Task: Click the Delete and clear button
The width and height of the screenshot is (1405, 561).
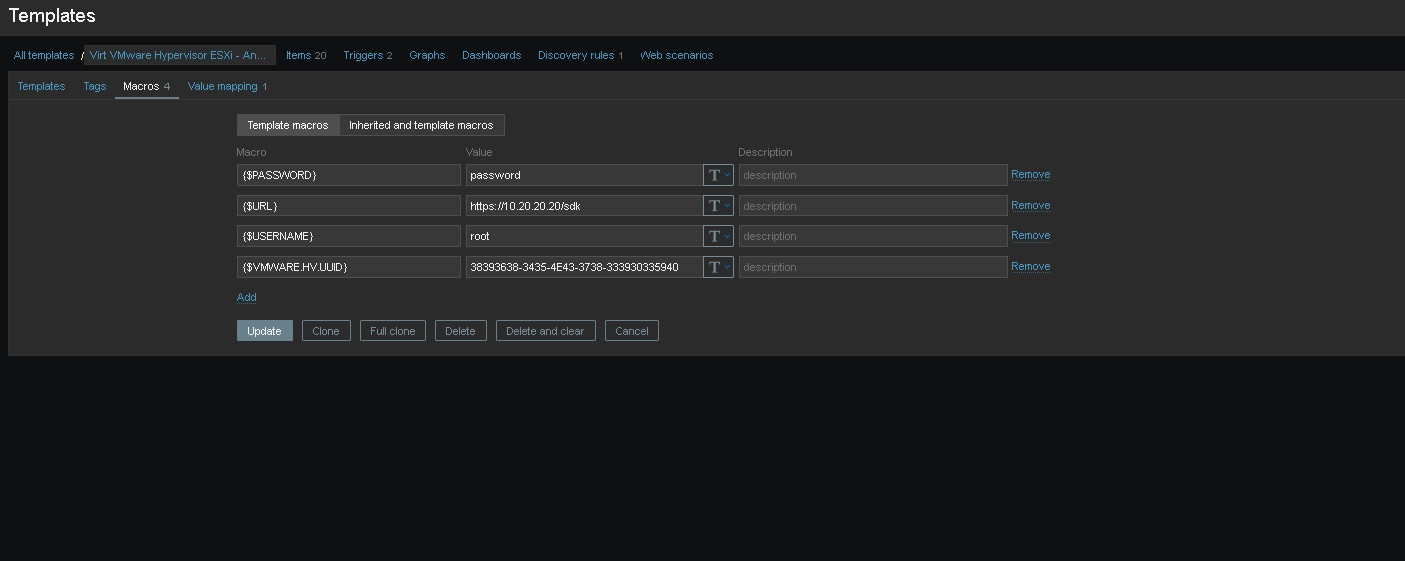Action: (x=545, y=331)
